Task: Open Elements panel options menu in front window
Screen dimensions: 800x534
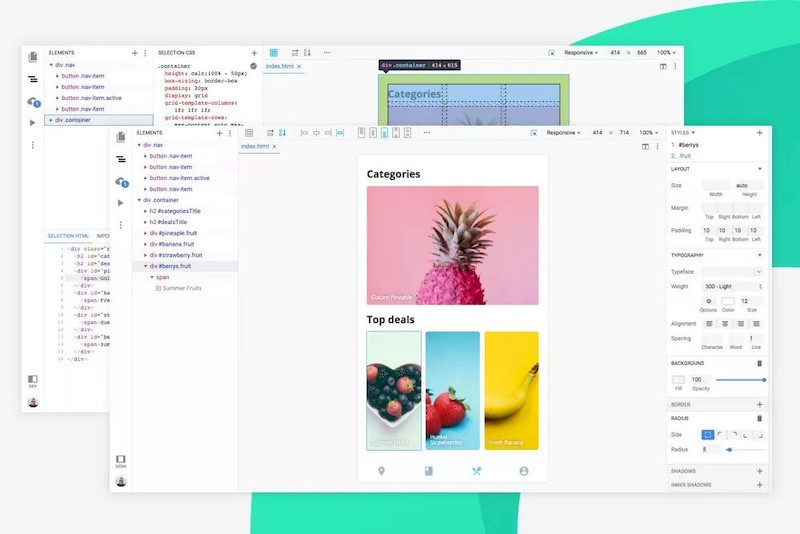Action: pyautogui.click(x=230, y=133)
